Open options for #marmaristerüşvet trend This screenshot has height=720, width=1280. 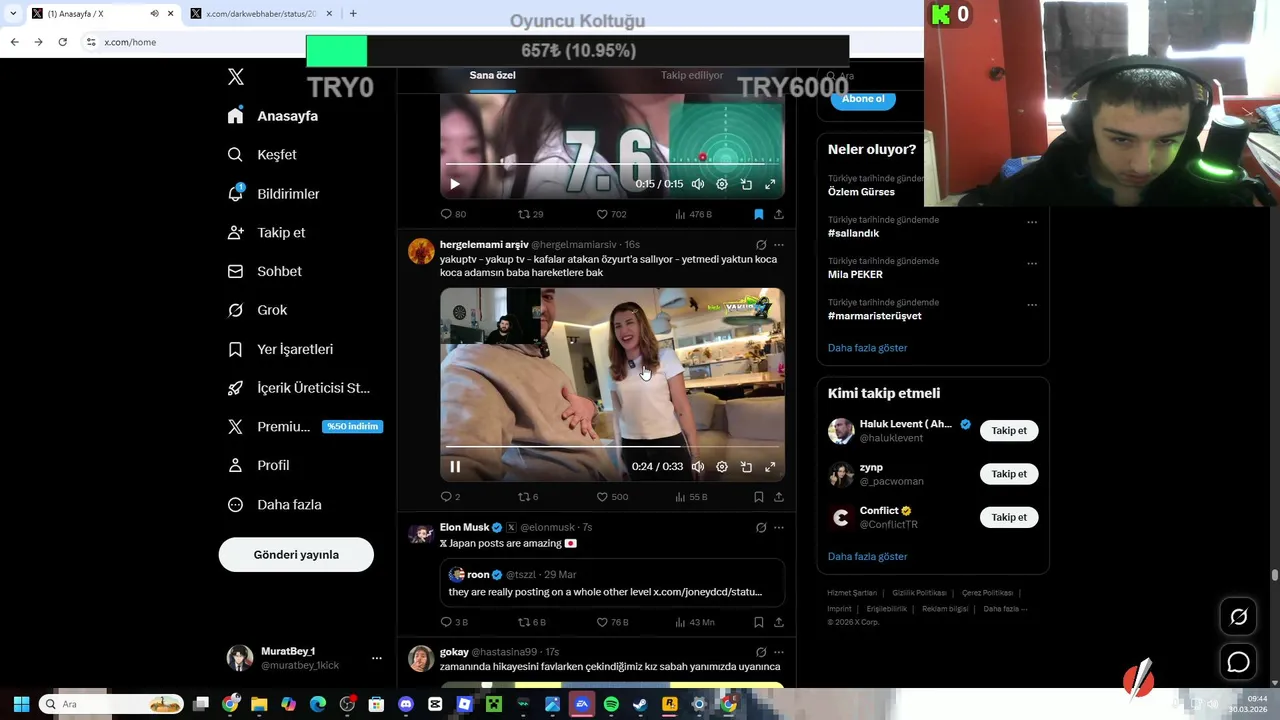pyautogui.click(x=1032, y=305)
